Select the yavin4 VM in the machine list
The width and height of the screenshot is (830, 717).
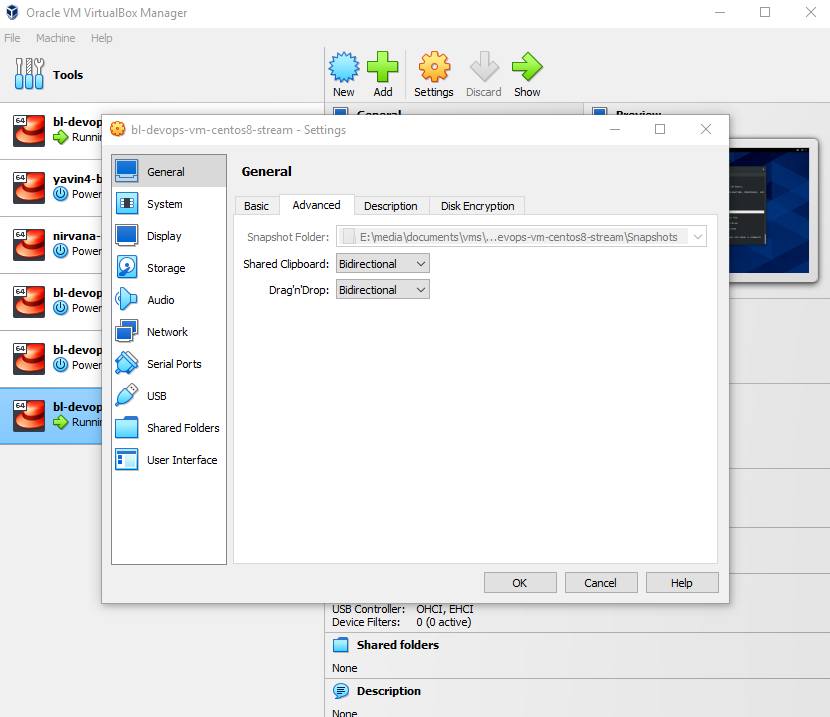tap(51, 187)
